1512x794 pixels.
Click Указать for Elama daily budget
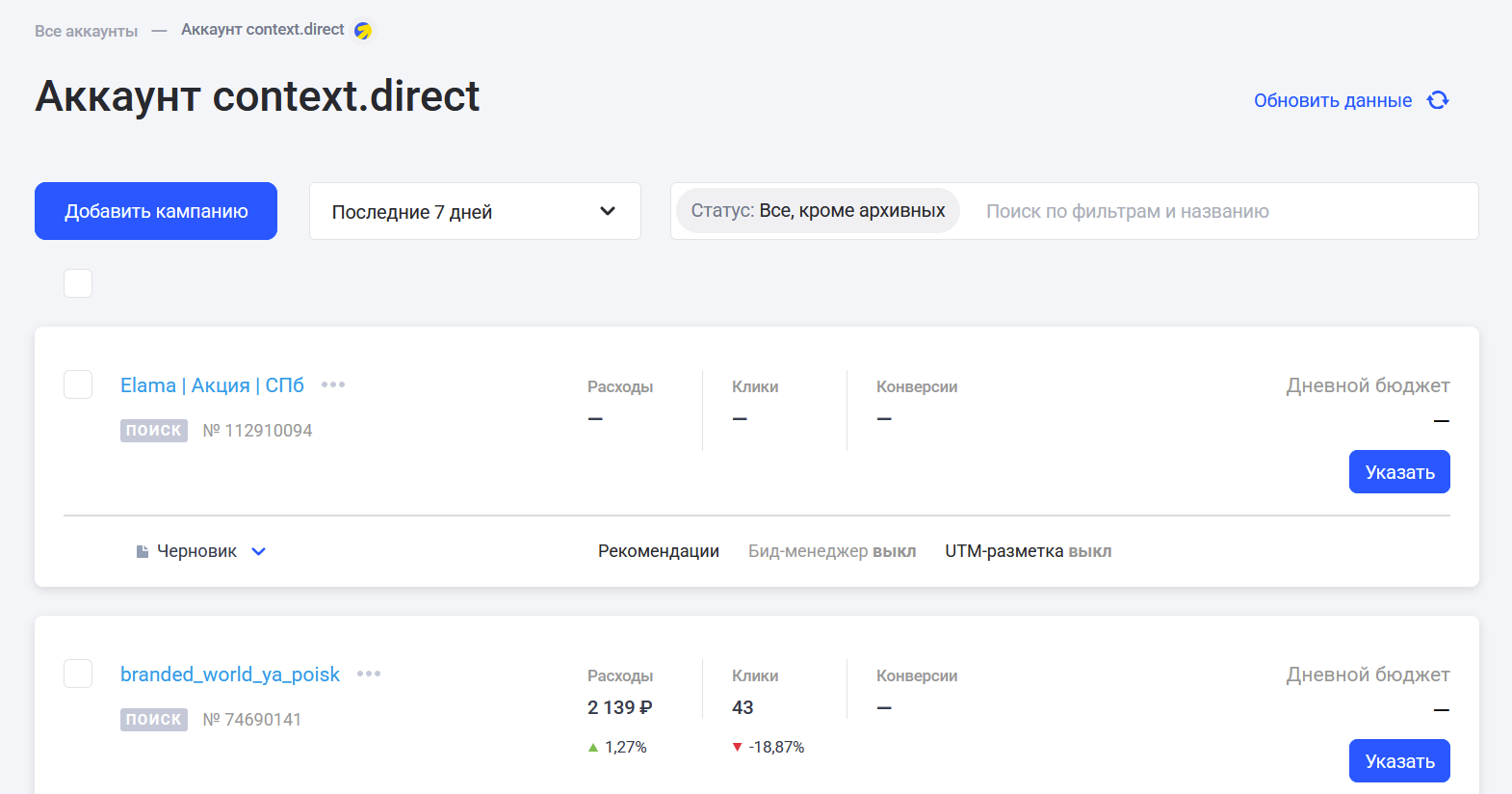coord(1398,472)
